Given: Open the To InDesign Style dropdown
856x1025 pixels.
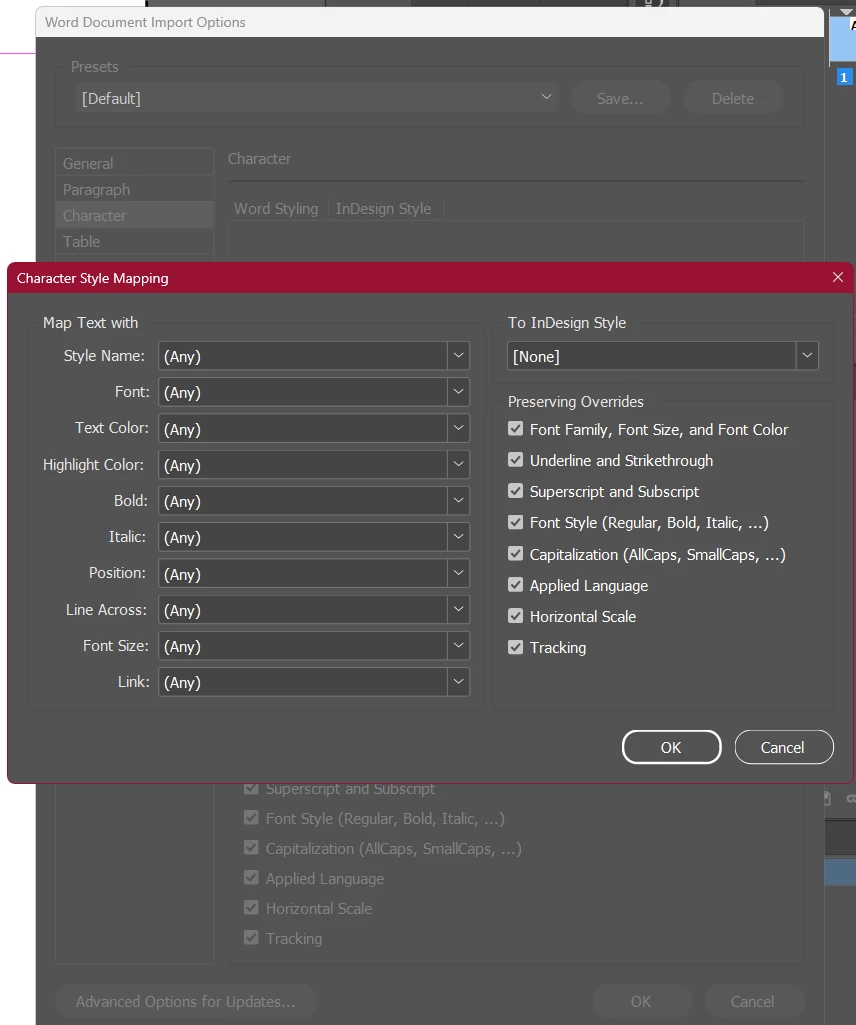Looking at the screenshot, I should pos(662,356).
